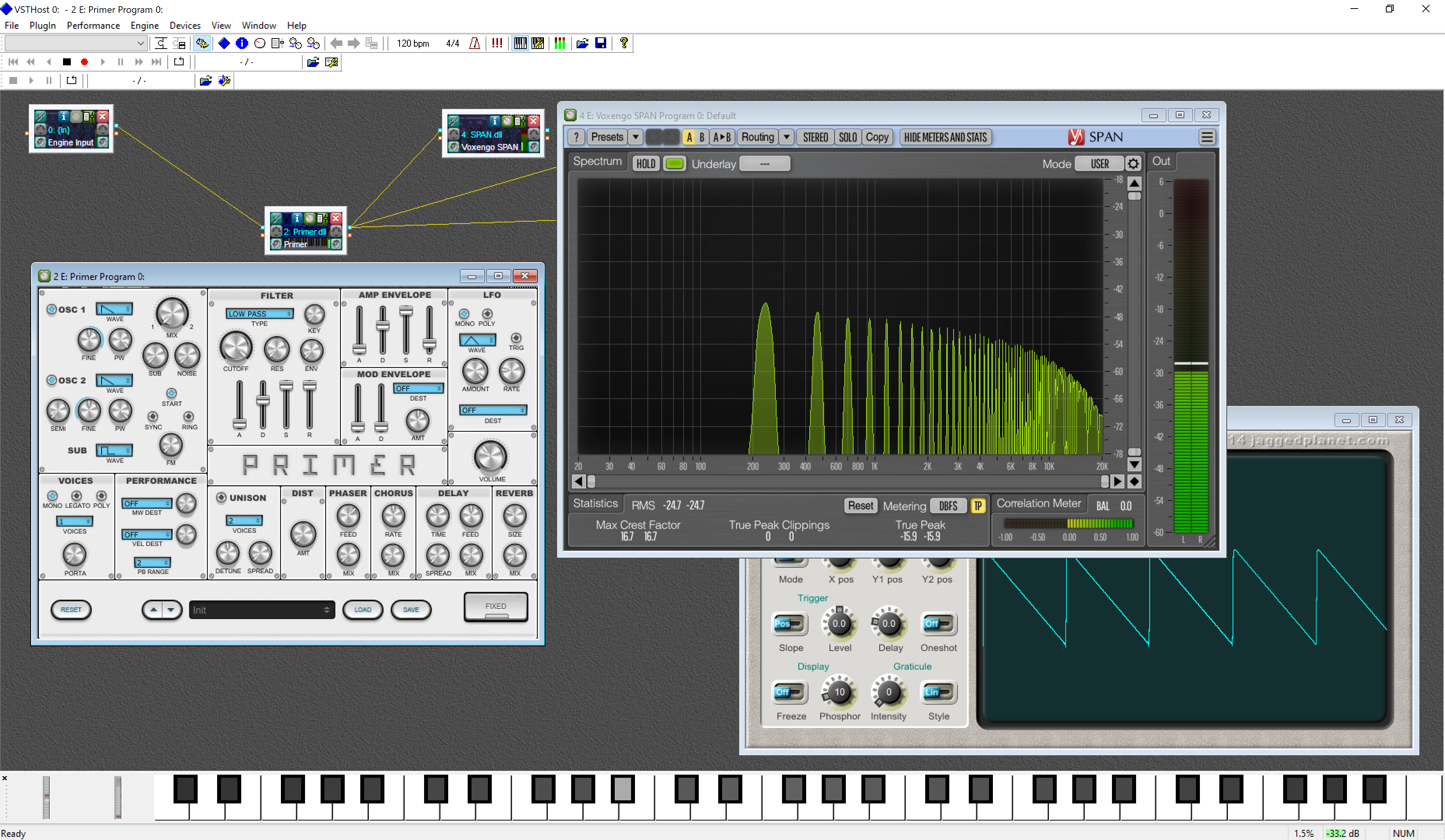The width and height of the screenshot is (1445, 840).
Task: Toggle OSC 2 power switch in Primer
Action: 52,380
